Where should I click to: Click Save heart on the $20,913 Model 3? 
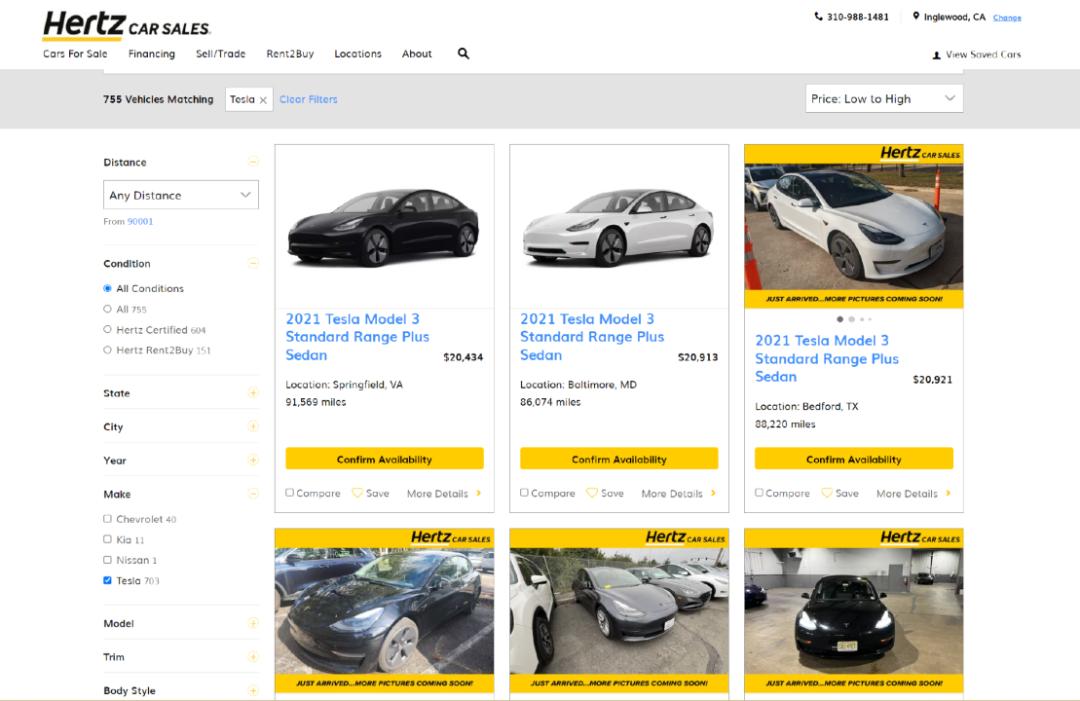tap(592, 493)
